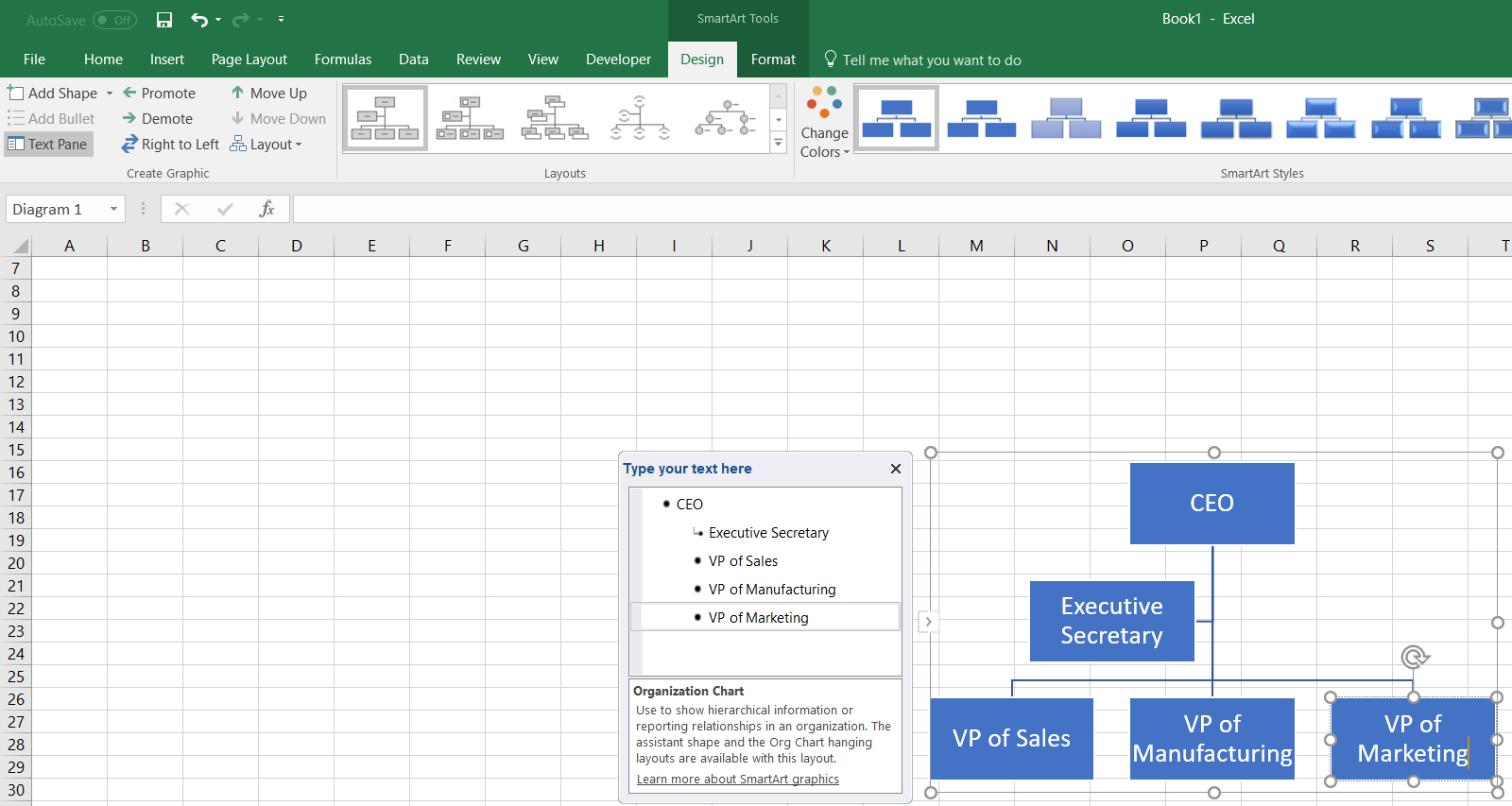Click Move Up arrow button
Image resolution: width=1512 pixels, height=806 pixels.
pyautogui.click(x=269, y=93)
